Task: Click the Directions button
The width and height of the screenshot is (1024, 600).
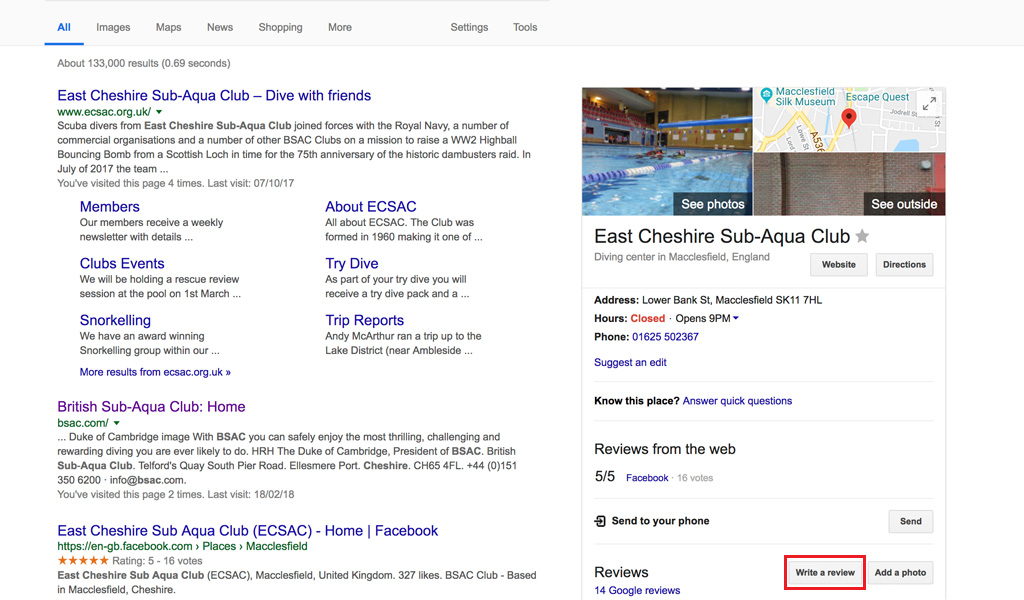Action: click(x=904, y=264)
